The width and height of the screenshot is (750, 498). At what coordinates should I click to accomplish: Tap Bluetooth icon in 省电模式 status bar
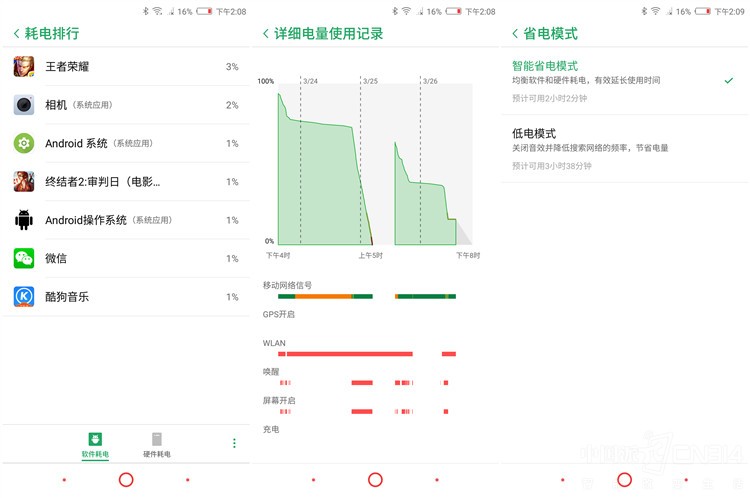(644, 11)
